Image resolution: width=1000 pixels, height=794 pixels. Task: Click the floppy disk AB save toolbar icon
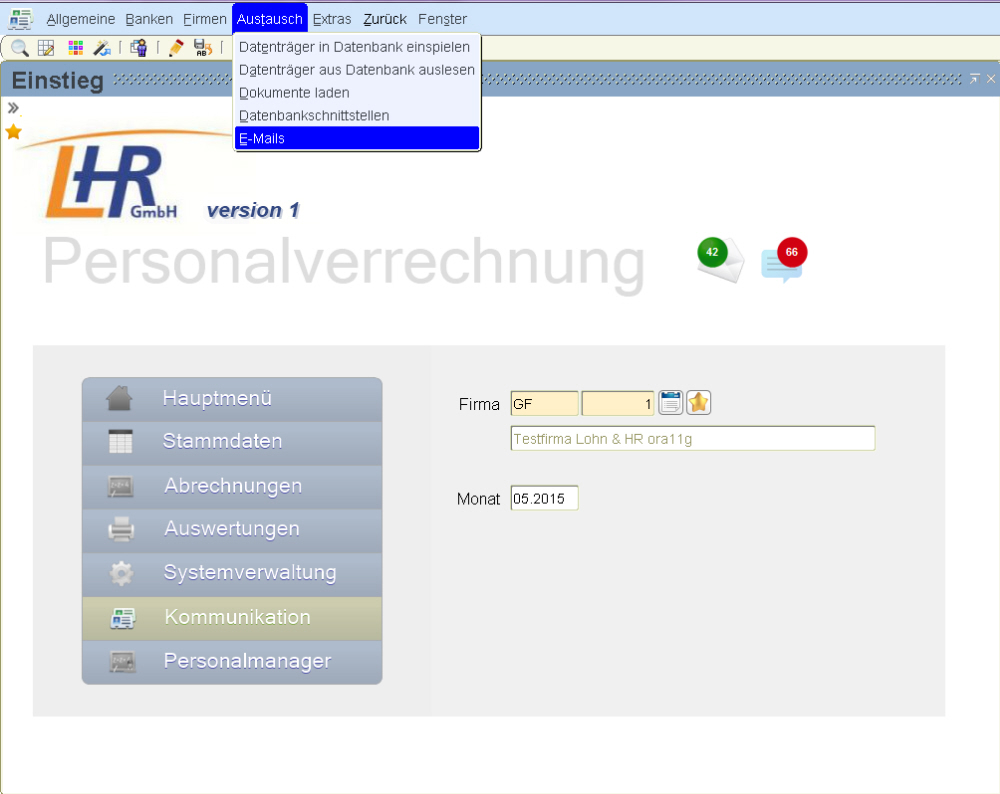click(202, 48)
